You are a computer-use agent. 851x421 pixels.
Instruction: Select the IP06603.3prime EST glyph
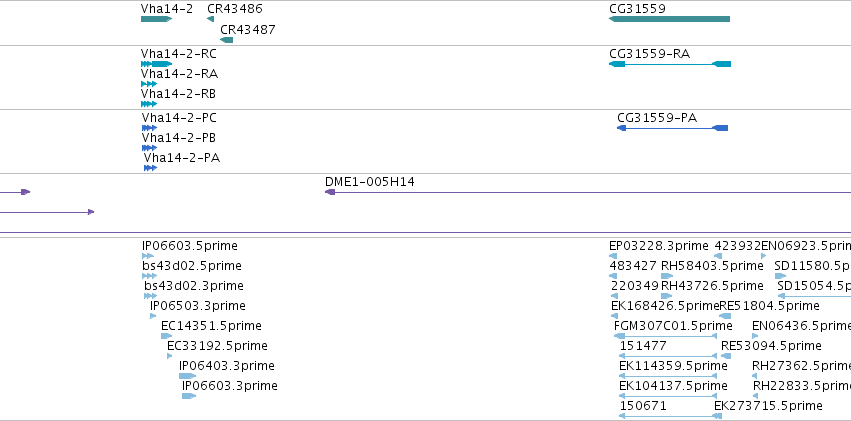click(x=189, y=396)
